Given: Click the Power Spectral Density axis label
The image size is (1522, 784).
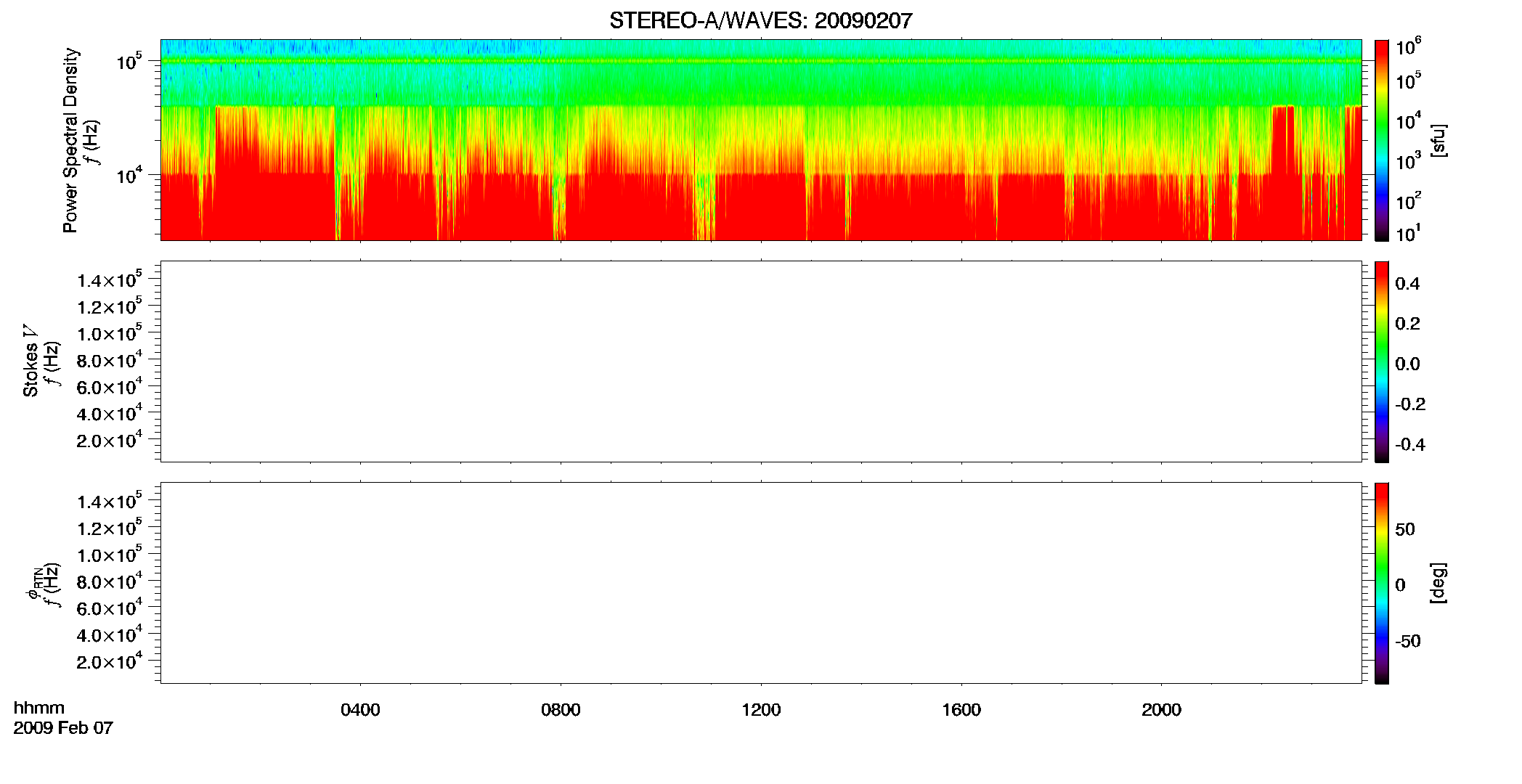Looking at the screenshot, I should click(x=70, y=140).
